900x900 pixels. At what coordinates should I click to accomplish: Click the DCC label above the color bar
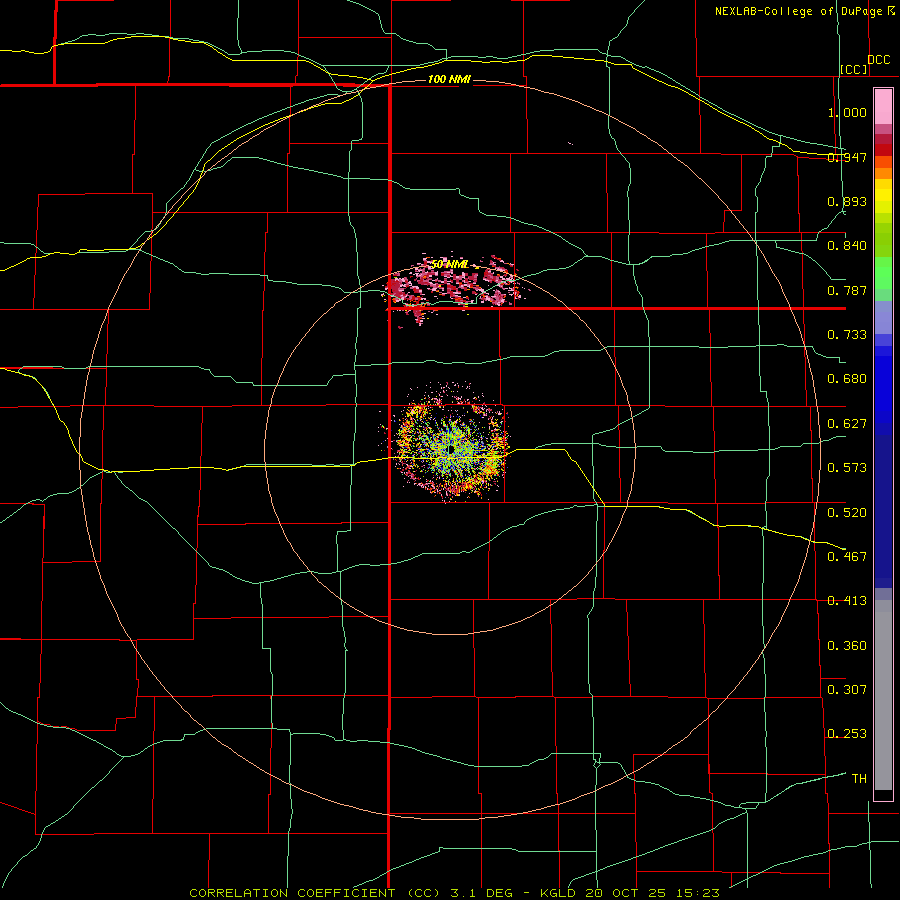(879, 60)
